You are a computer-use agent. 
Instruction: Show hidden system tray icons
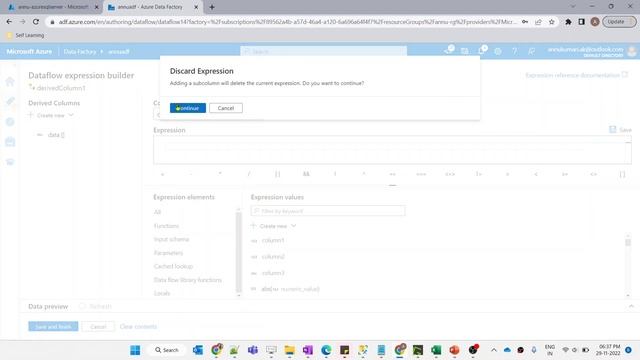[493, 350]
